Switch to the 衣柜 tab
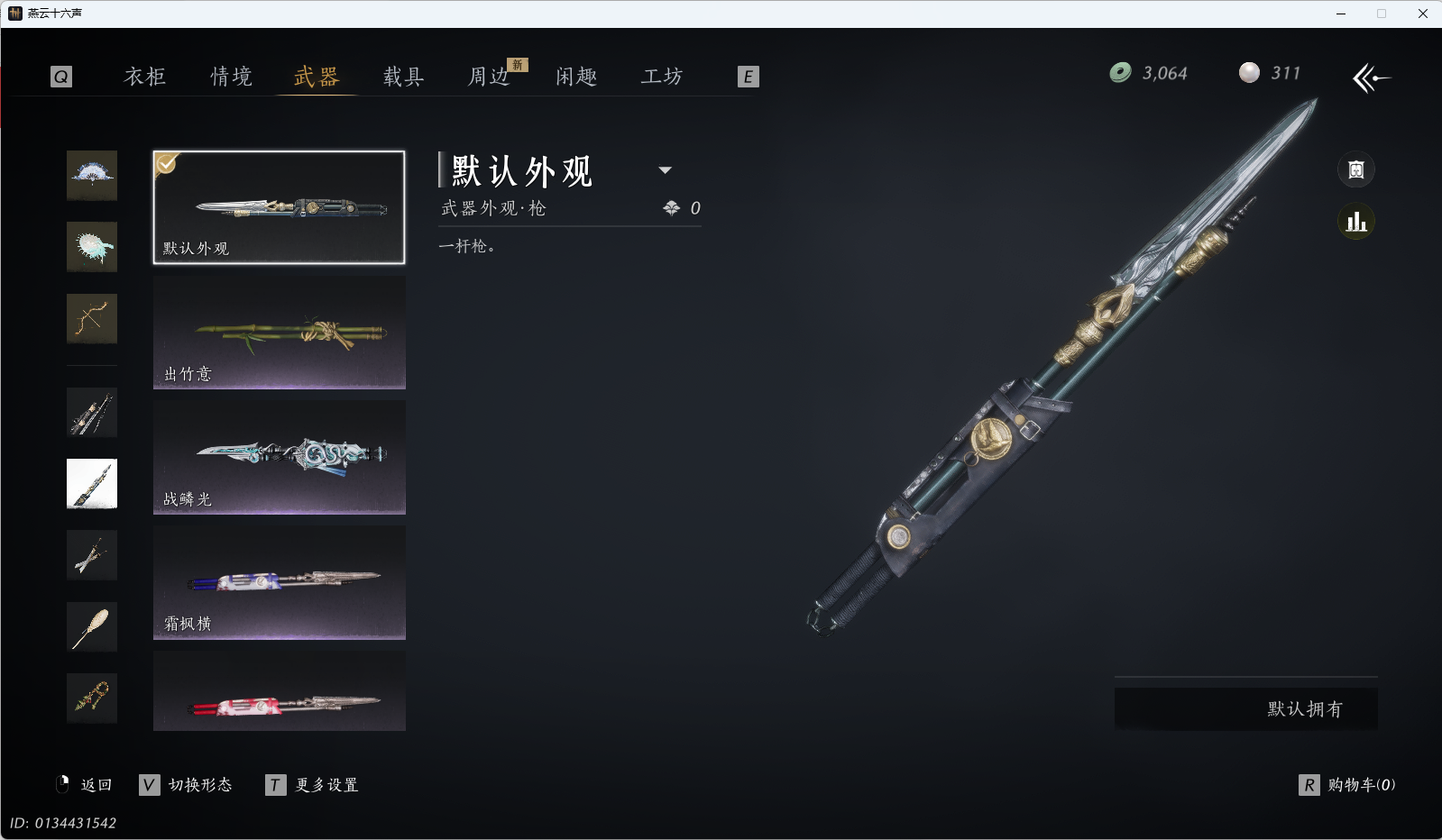This screenshot has height=840, width=1442. 145,77
